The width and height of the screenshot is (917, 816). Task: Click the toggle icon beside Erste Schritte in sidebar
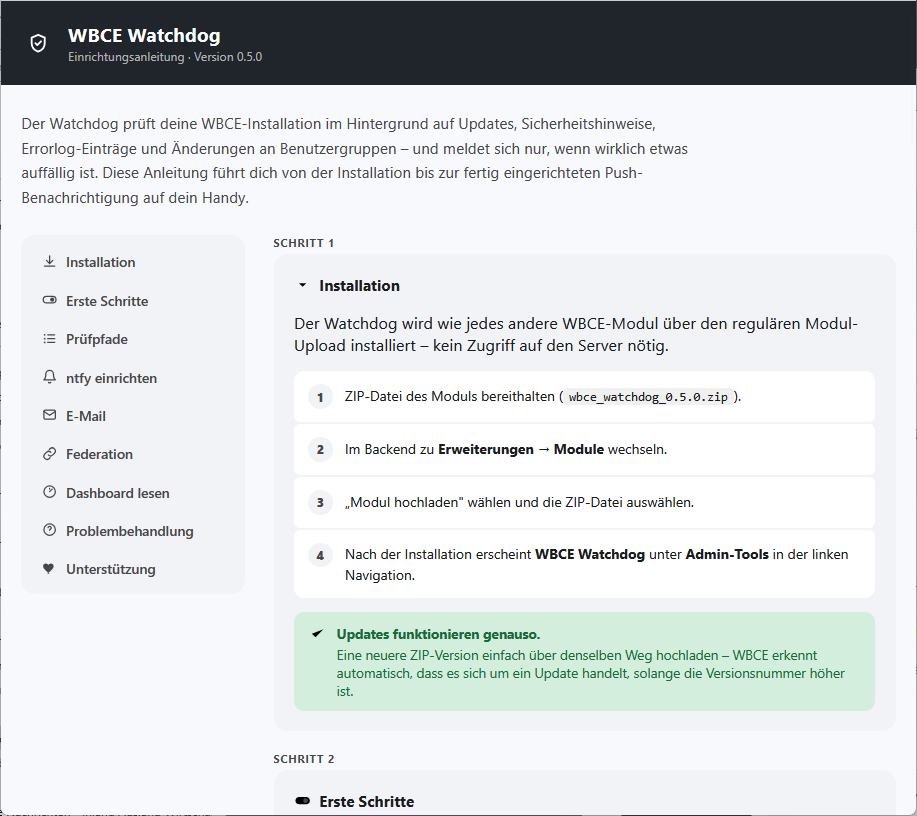[50, 300]
